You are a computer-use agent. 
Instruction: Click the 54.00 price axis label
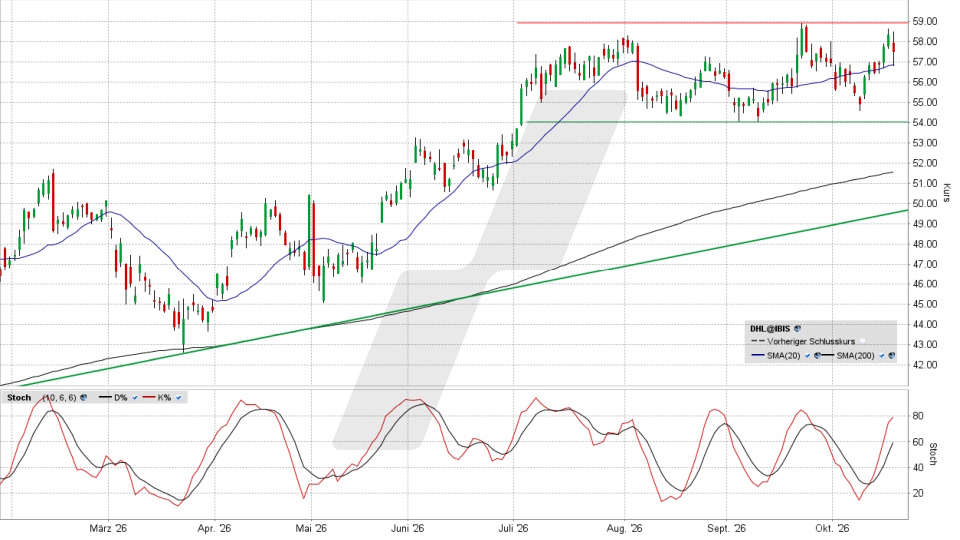pyautogui.click(x=924, y=122)
